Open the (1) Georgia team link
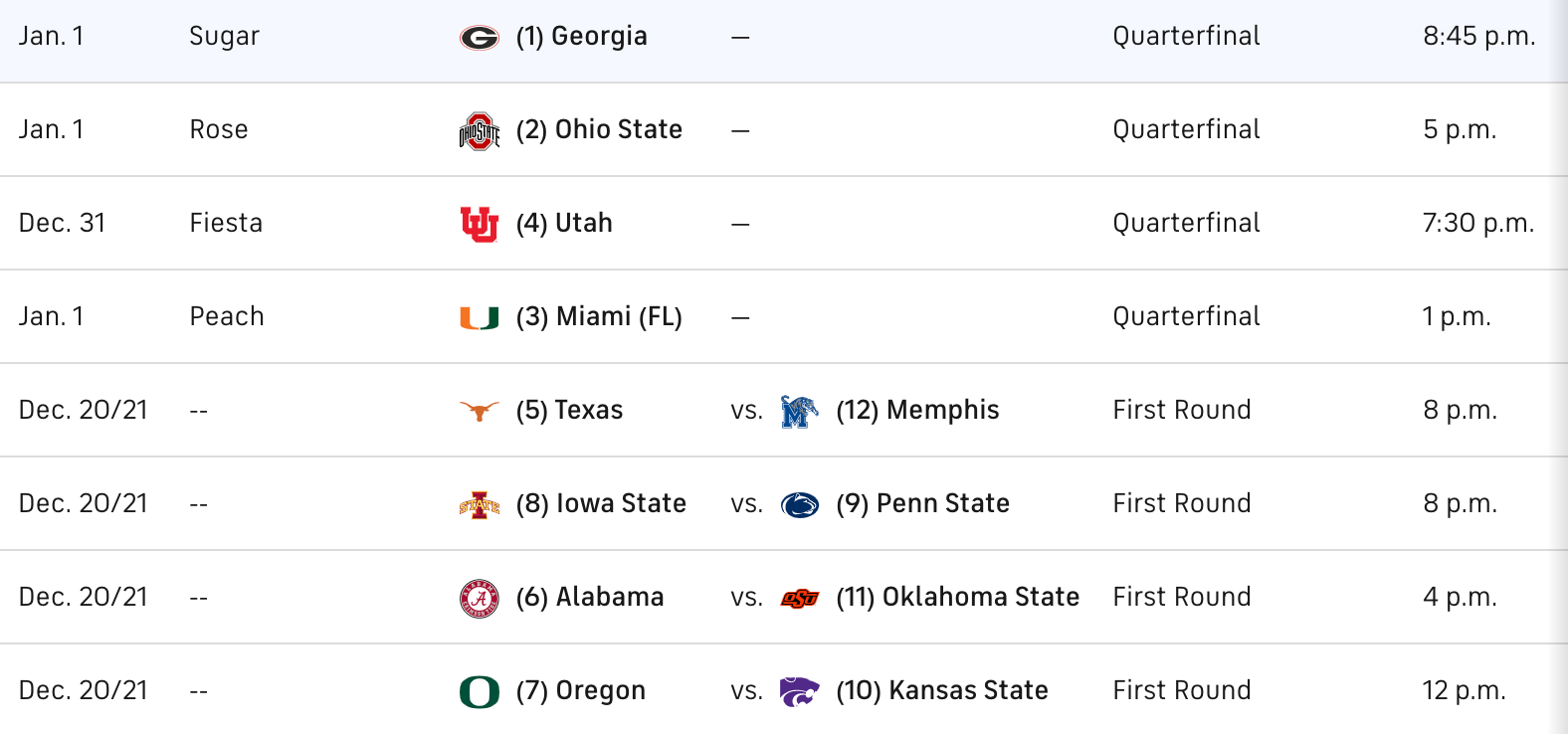The image size is (1568, 734). pyautogui.click(x=581, y=37)
